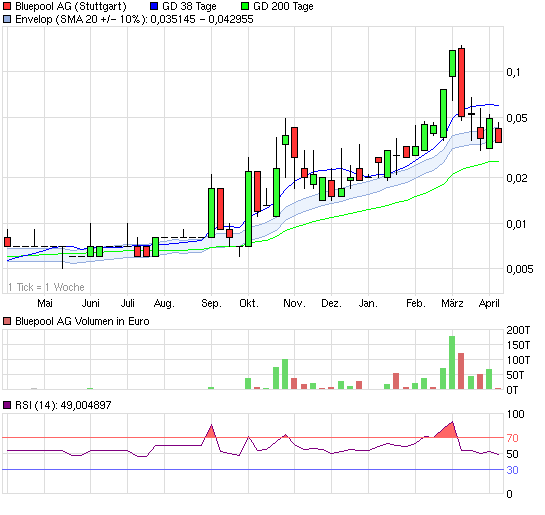Click the Envelop SMA 20 values text
Viewport: 545px width, 515px height.
(134, 19)
